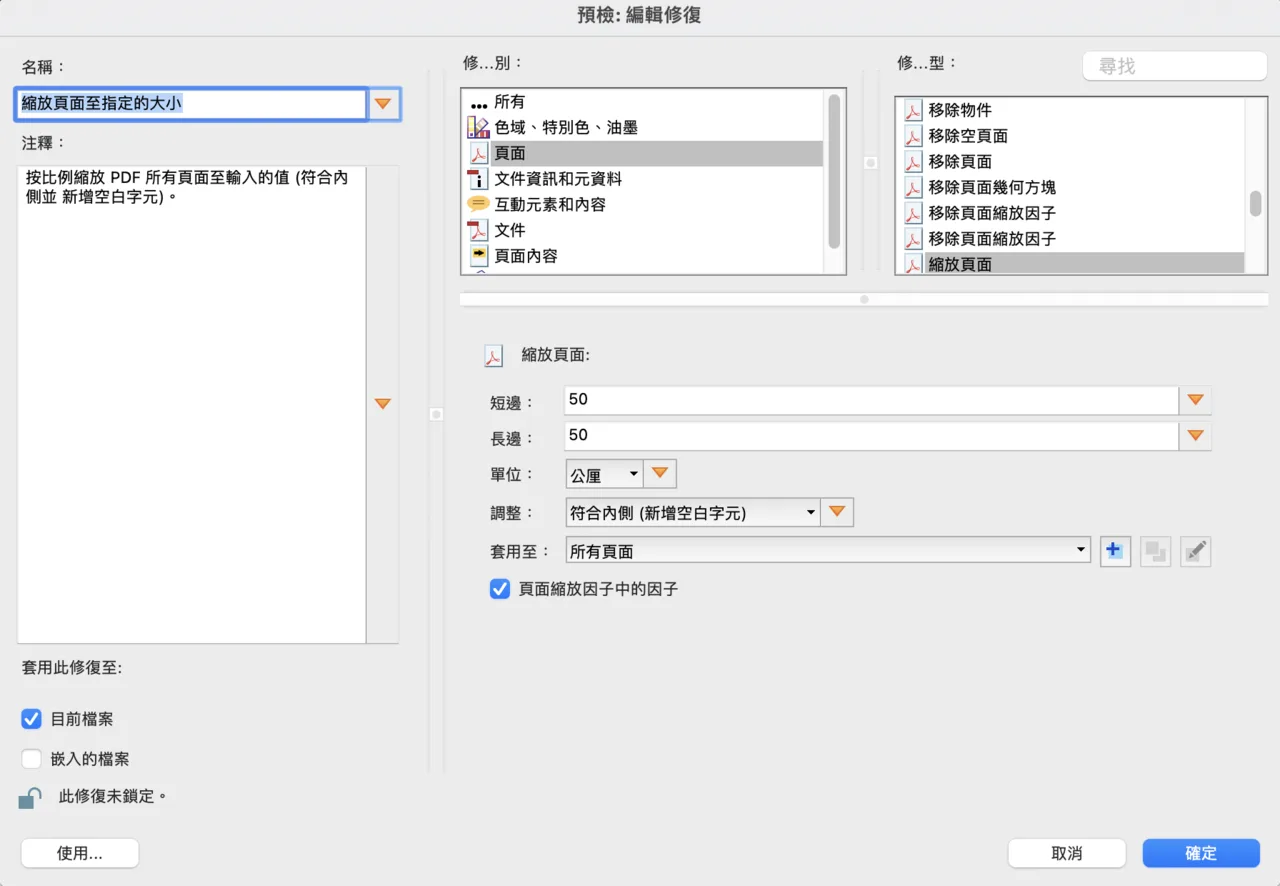
Task: Click the 使用... button
Action: [x=80, y=853]
